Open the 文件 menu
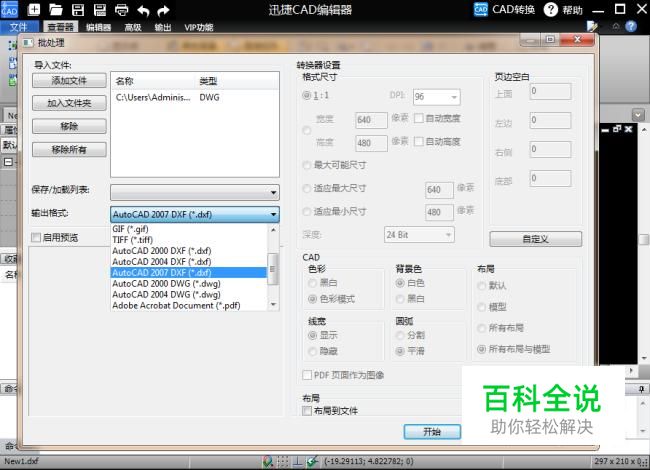This screenshot has height=470, width=650. point(19,27)
